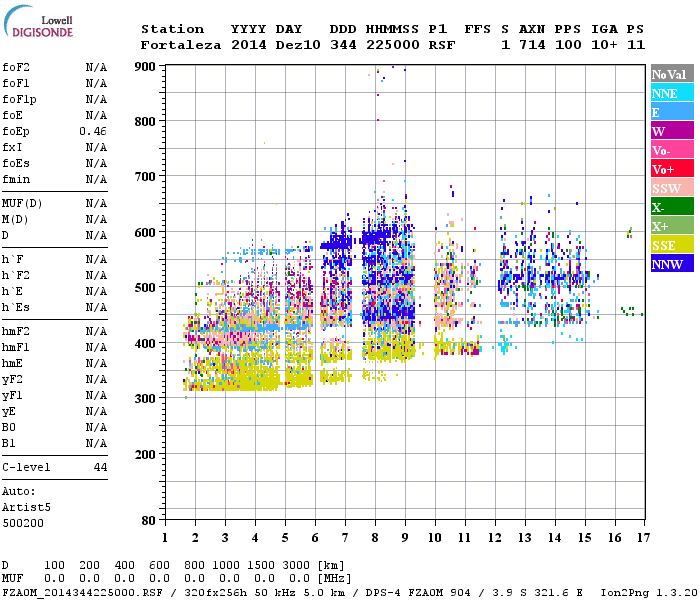Click the time value 225000
This screenshot has width=700, height=600.
click(x=393, y=45)
